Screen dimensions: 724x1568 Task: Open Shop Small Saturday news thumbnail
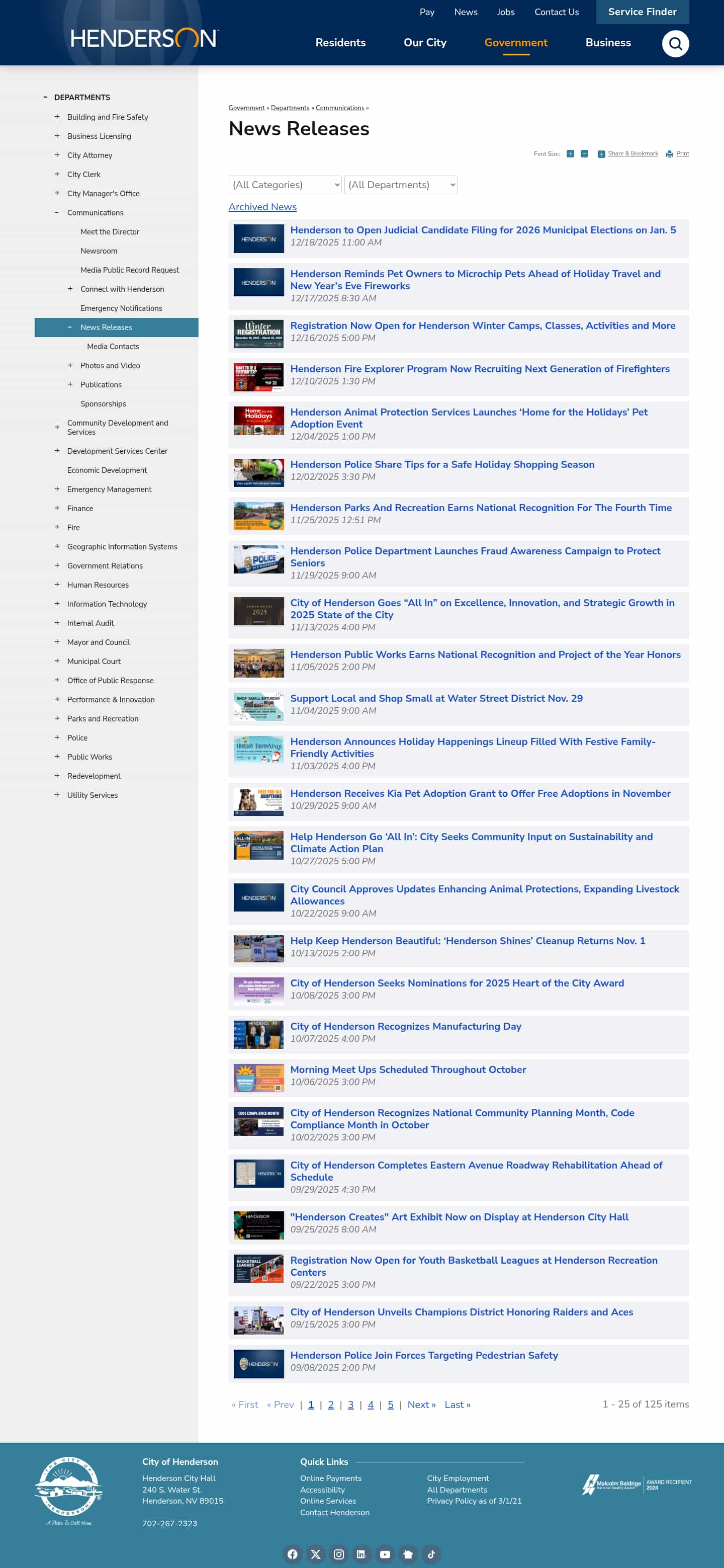point(258,706)
